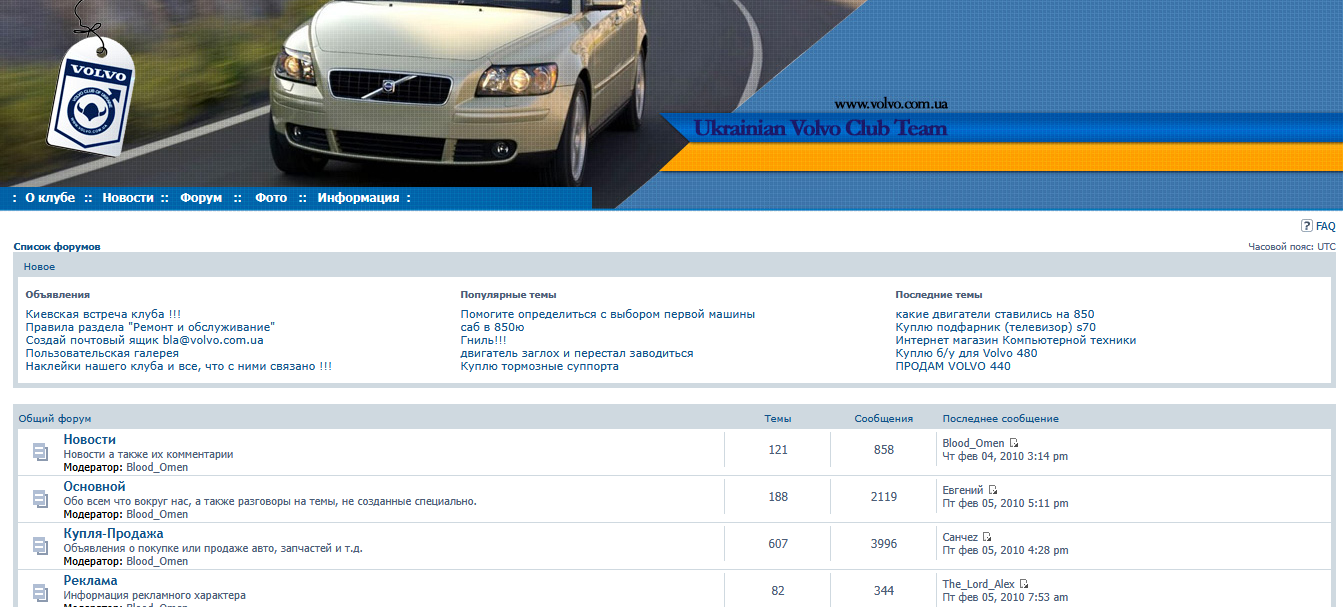The height and width of the screenshot is (607, 1343).
Task: Open topic Куплю б/у для Volvo 480
Action: tap(966, 353)
